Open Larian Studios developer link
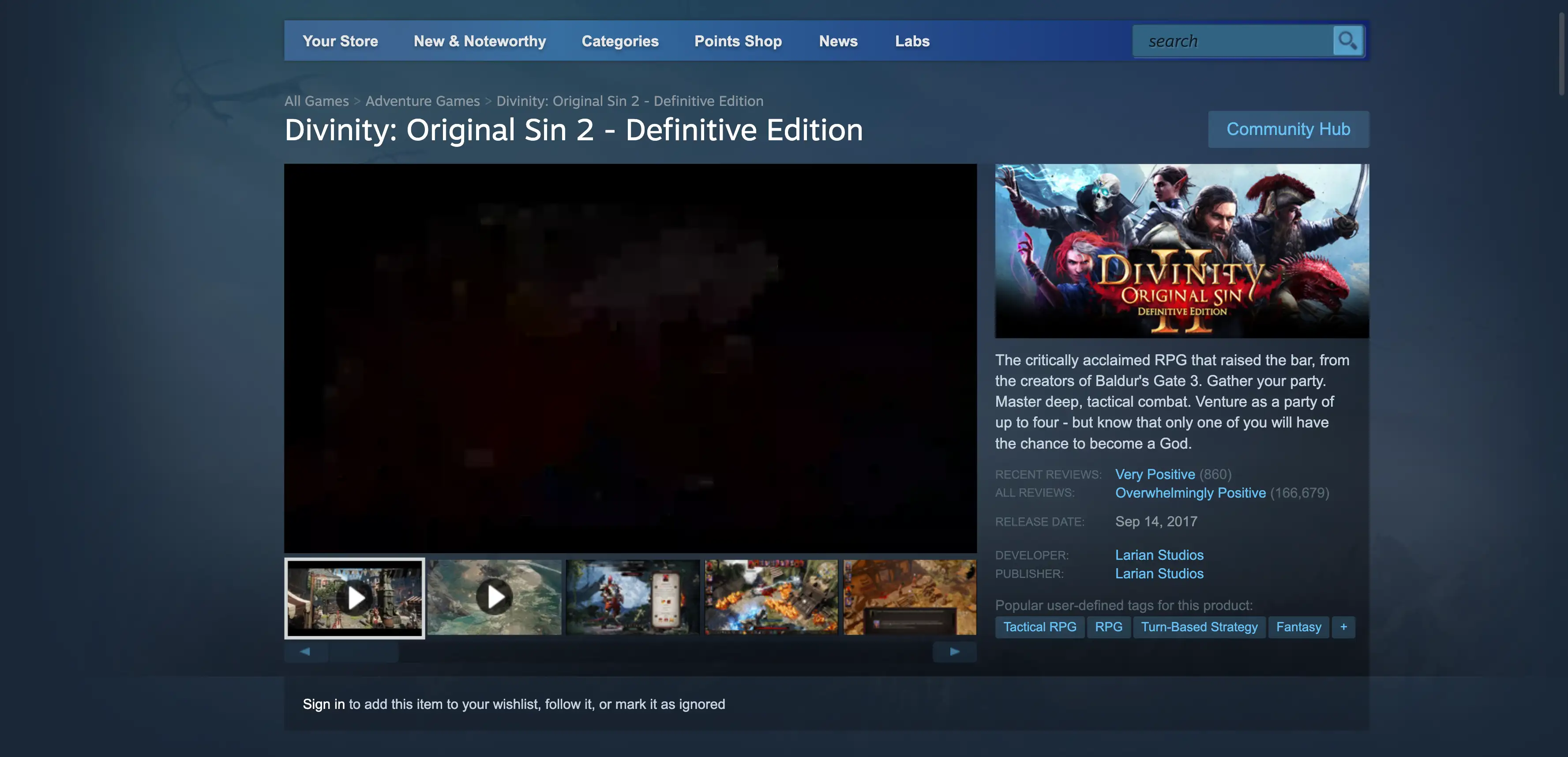This screenshot has width=1568, height=757. point(1159,555)
